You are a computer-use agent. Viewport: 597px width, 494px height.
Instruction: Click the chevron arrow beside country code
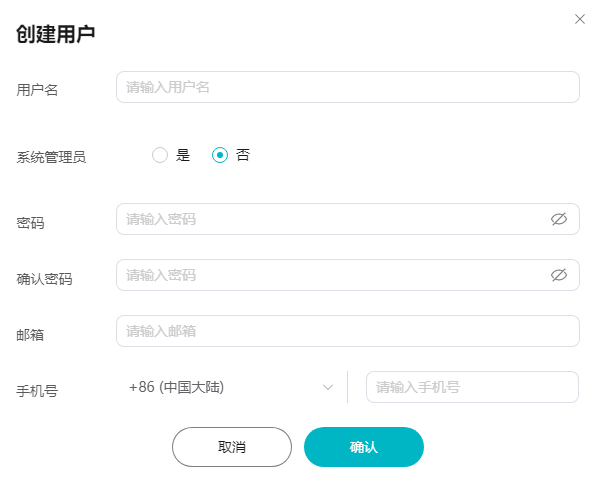328,387
